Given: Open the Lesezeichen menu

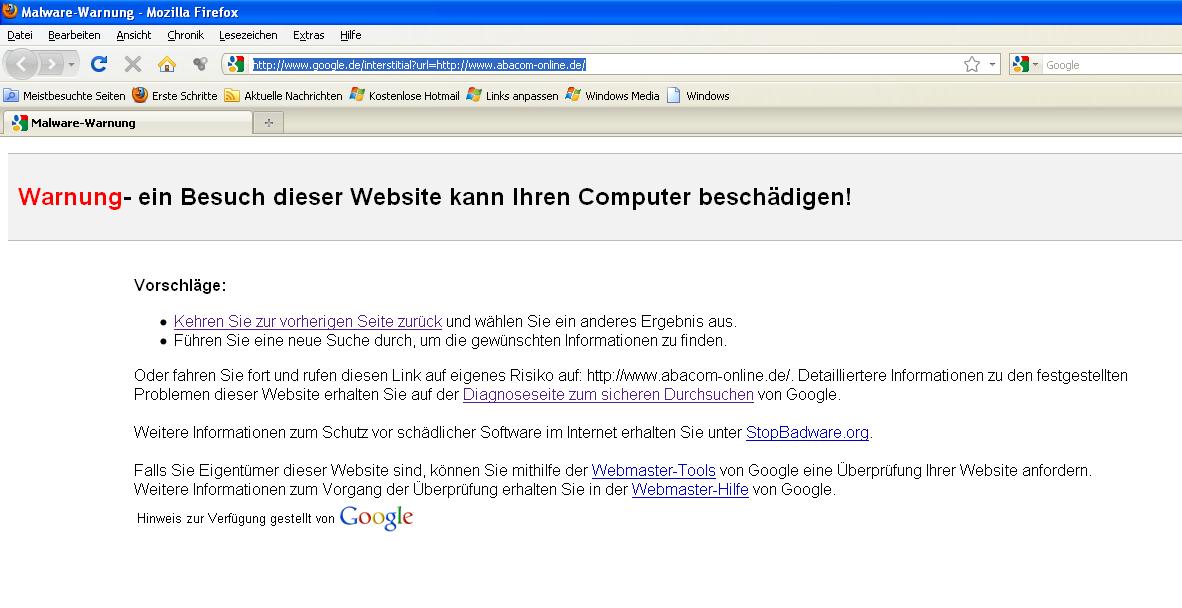Looking at the screenshot, I should tap(248, 35).
